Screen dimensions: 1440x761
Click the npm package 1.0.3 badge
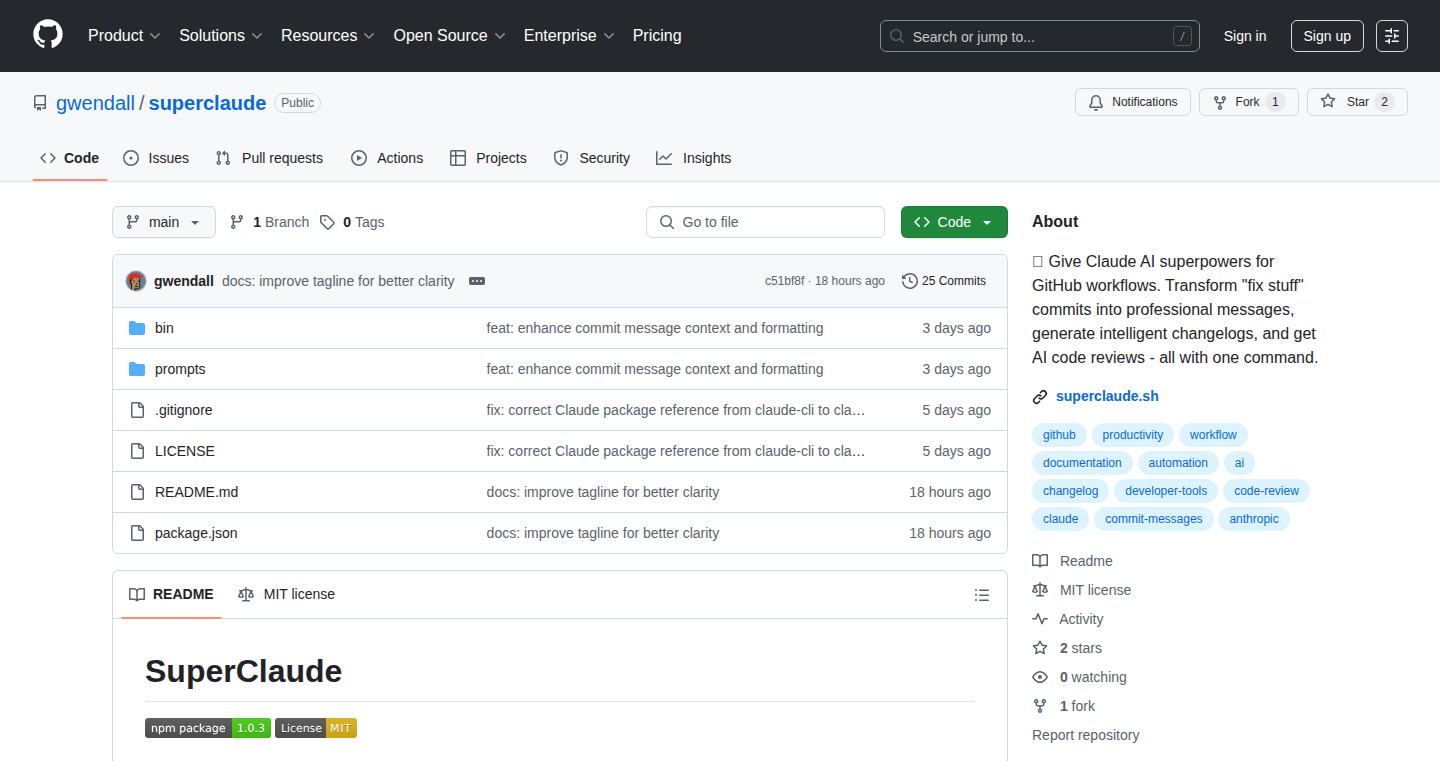click(x=208, y=728)
